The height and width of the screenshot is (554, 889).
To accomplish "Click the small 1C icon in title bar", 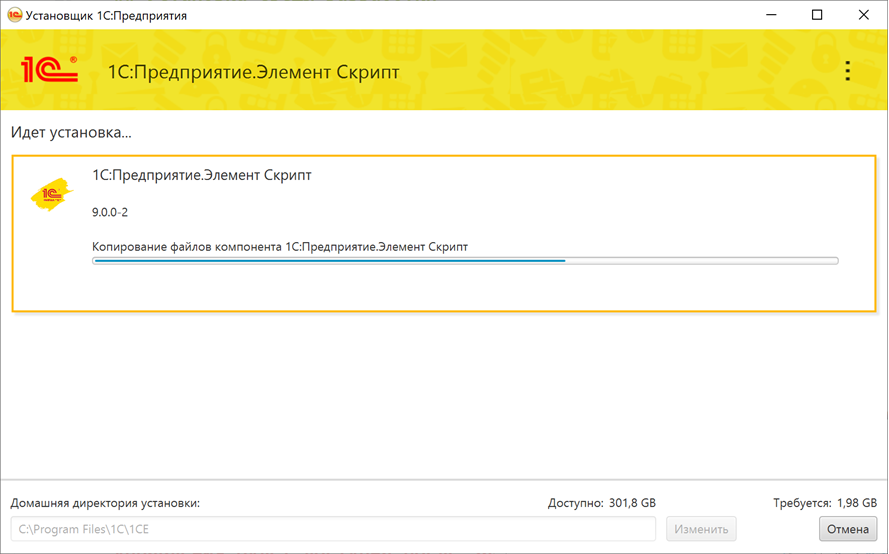I will coord(14,15).
